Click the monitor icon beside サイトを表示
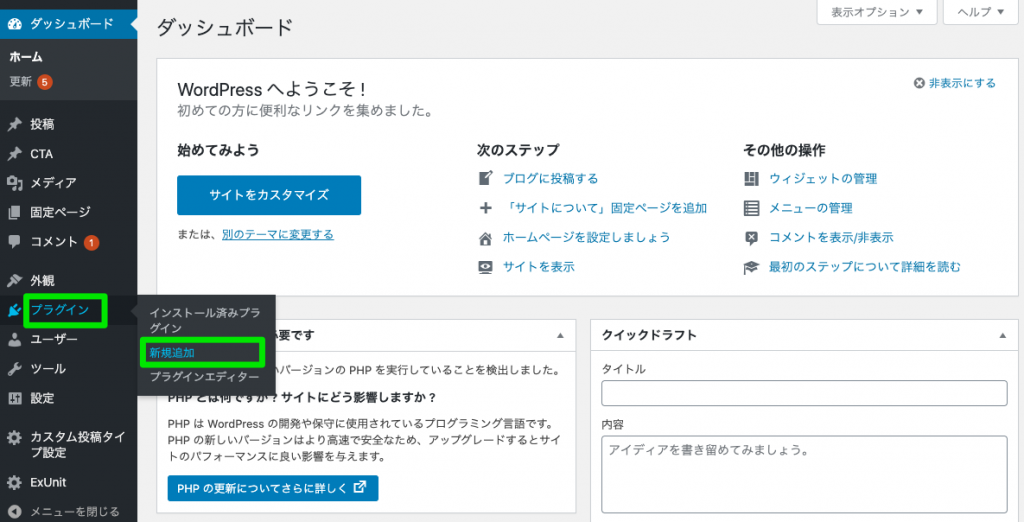 [485, 267]
